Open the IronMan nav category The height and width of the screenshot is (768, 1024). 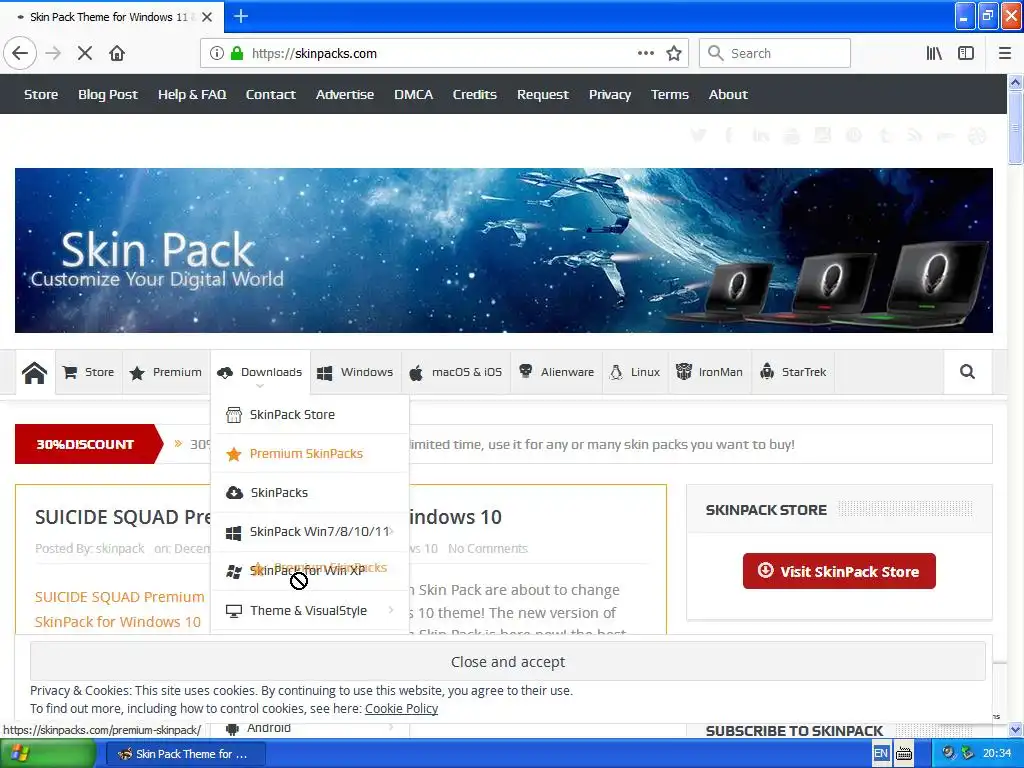[x=710, y=372]
